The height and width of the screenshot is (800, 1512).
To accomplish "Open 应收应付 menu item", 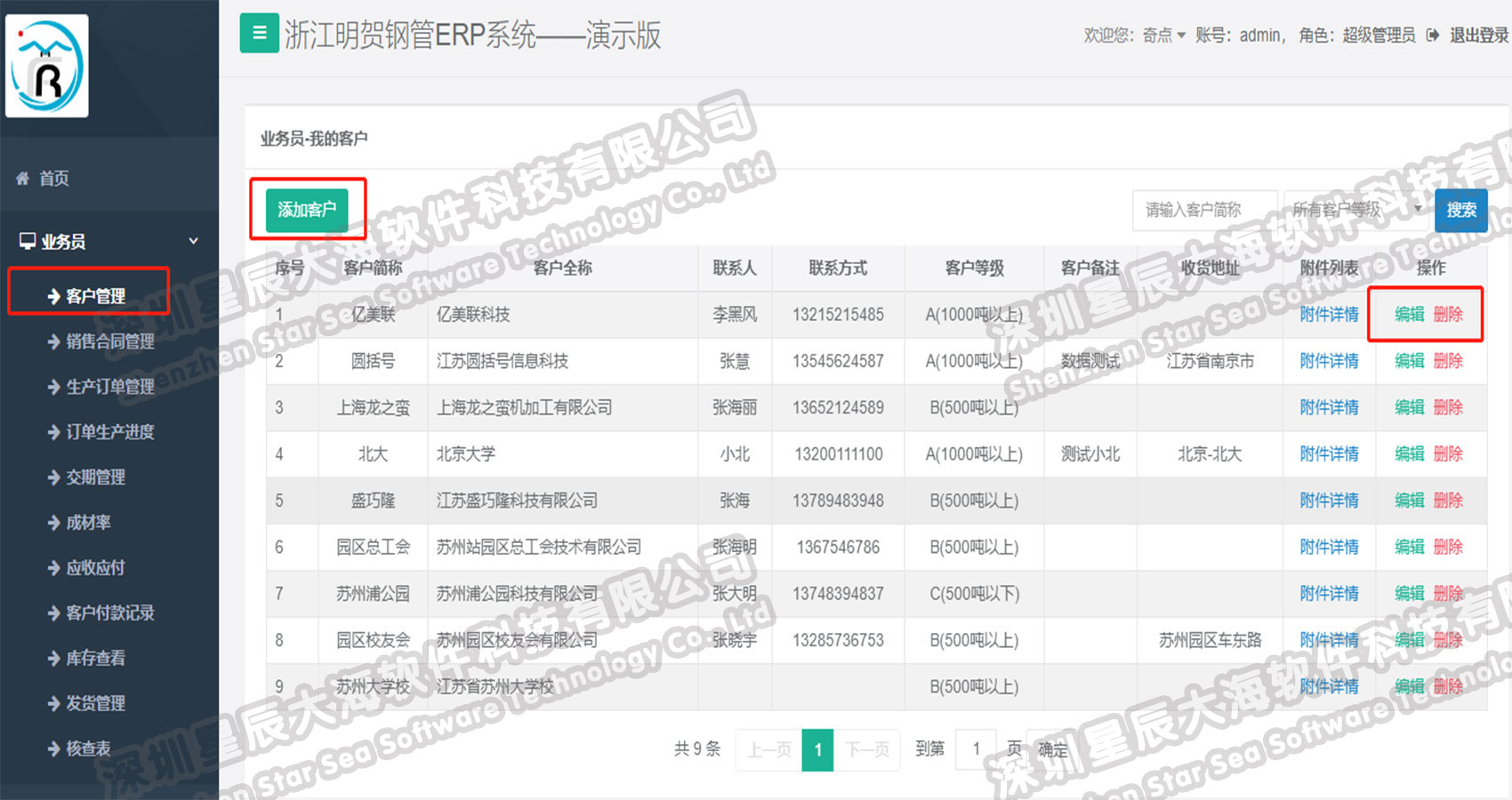I will pos(87,567).
